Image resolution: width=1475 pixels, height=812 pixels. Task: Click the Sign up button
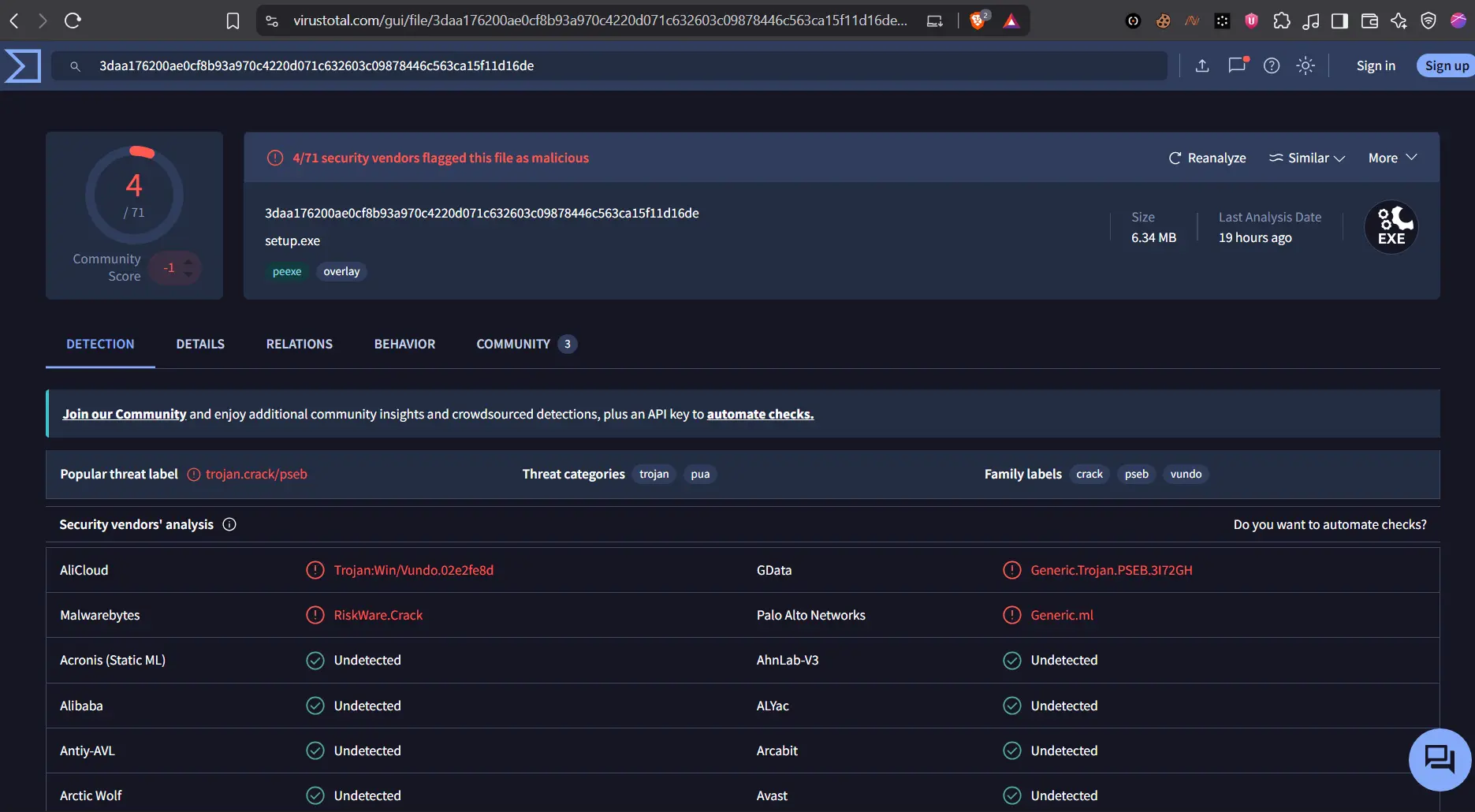(1447, 65)
